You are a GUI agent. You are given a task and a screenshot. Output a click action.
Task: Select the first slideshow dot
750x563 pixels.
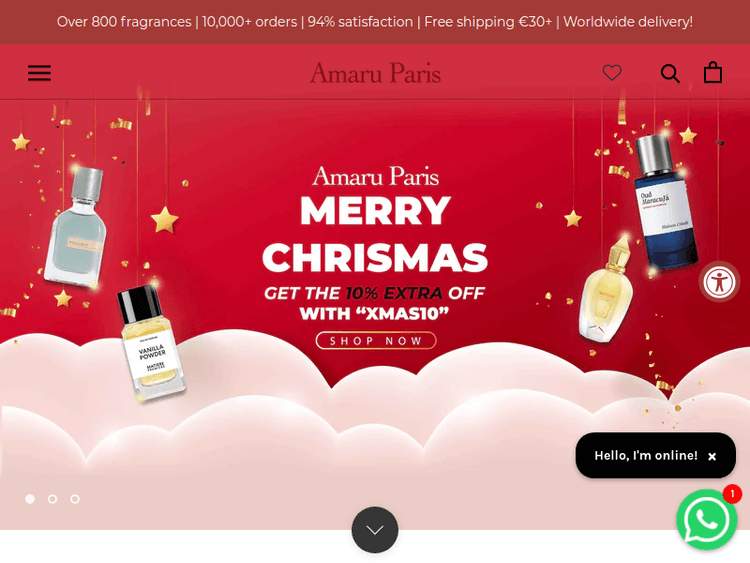point(30,499)
